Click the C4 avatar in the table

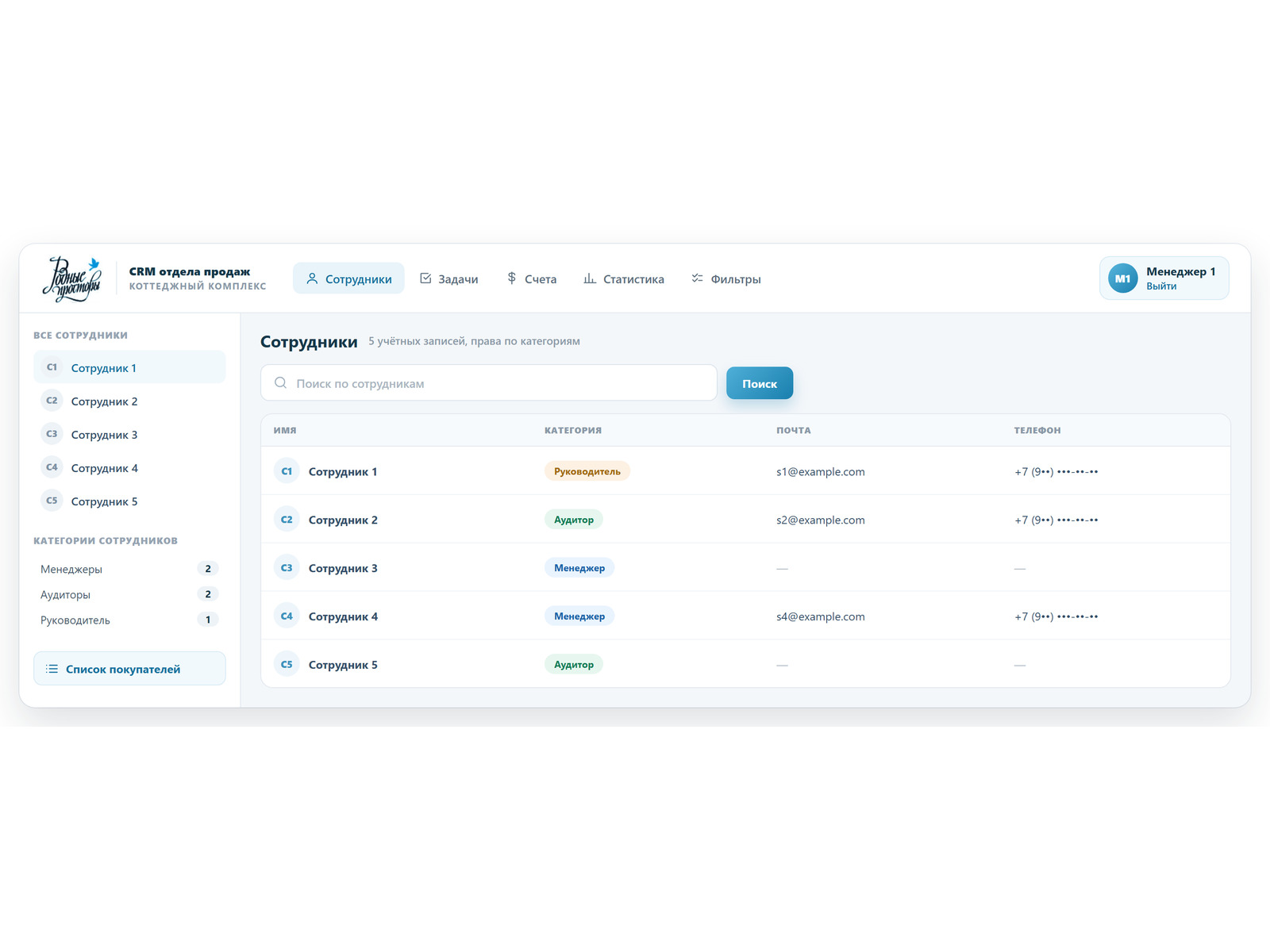(x=287, y=616)
